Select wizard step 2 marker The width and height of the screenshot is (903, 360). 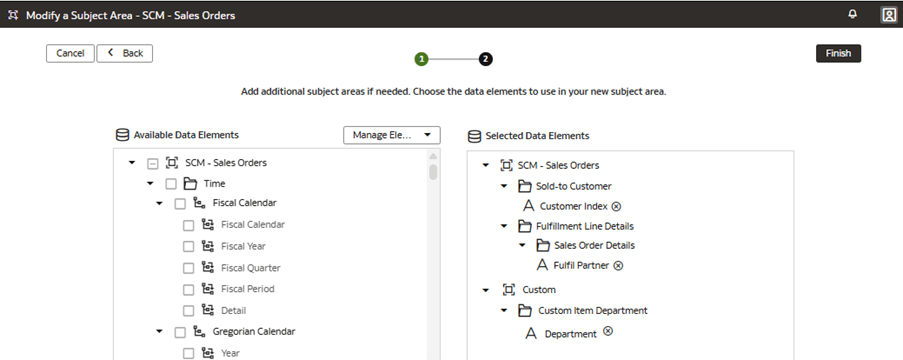click(485, 59)
